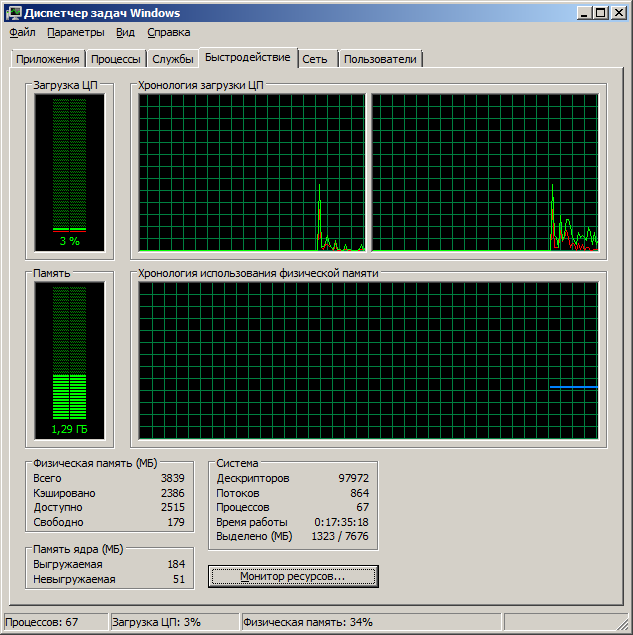Click the memory gauge showing 1,29 ГБ
This screenshot has height=635, width=633.
coord(69,361)
